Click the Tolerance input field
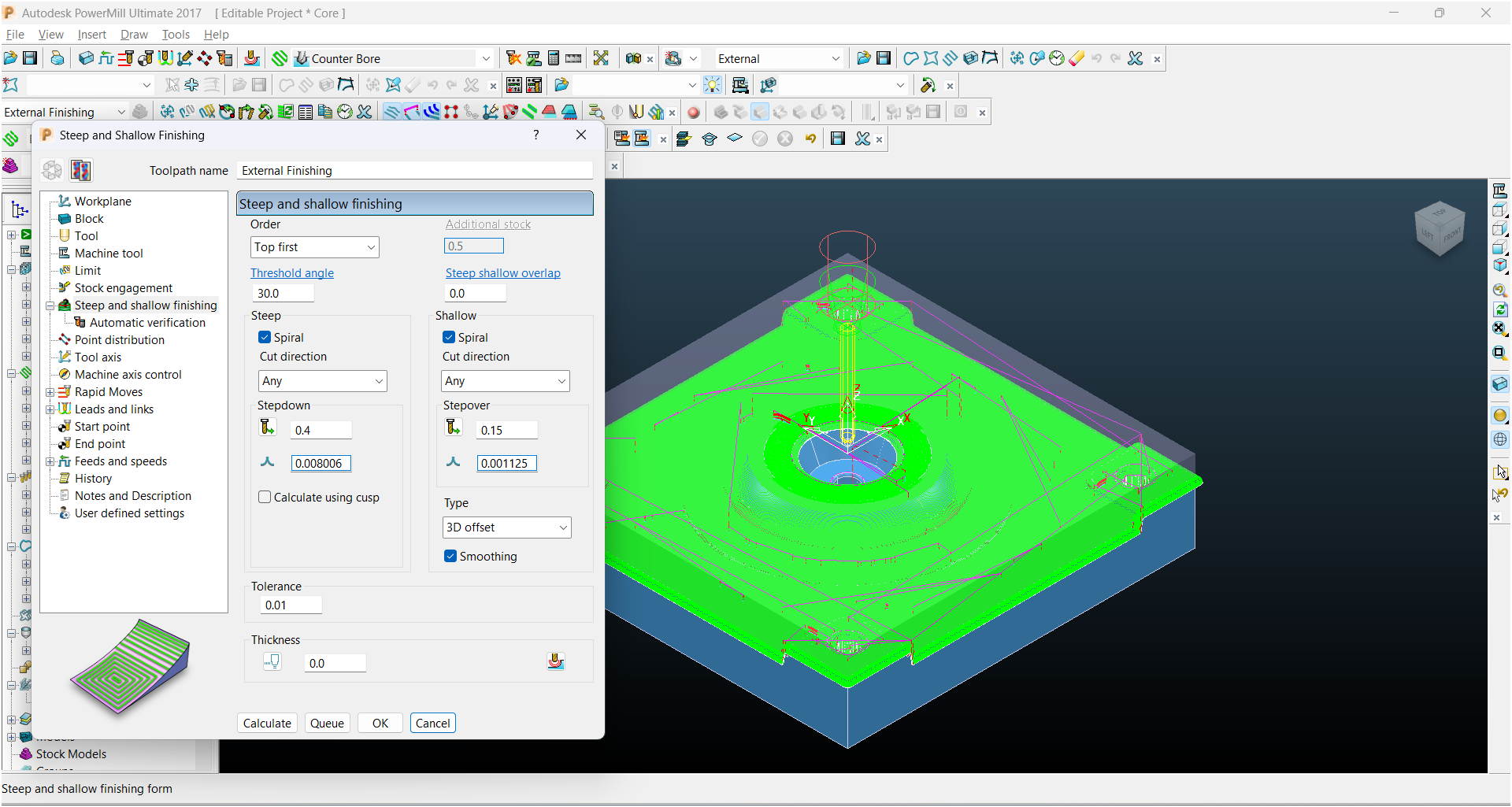The image size is (1512, 807). pos(291,605)
